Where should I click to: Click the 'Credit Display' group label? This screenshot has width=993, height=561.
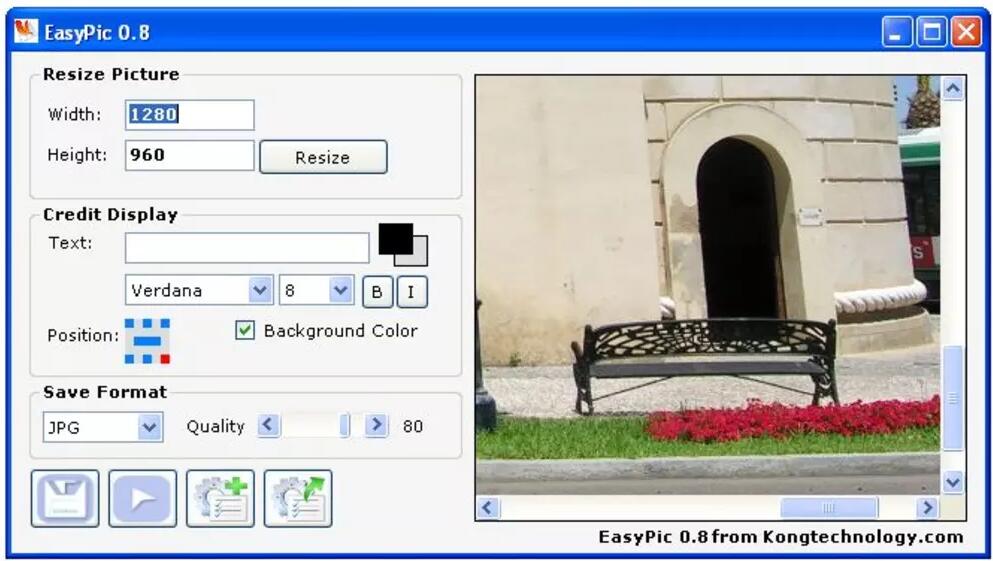point(110,214)
